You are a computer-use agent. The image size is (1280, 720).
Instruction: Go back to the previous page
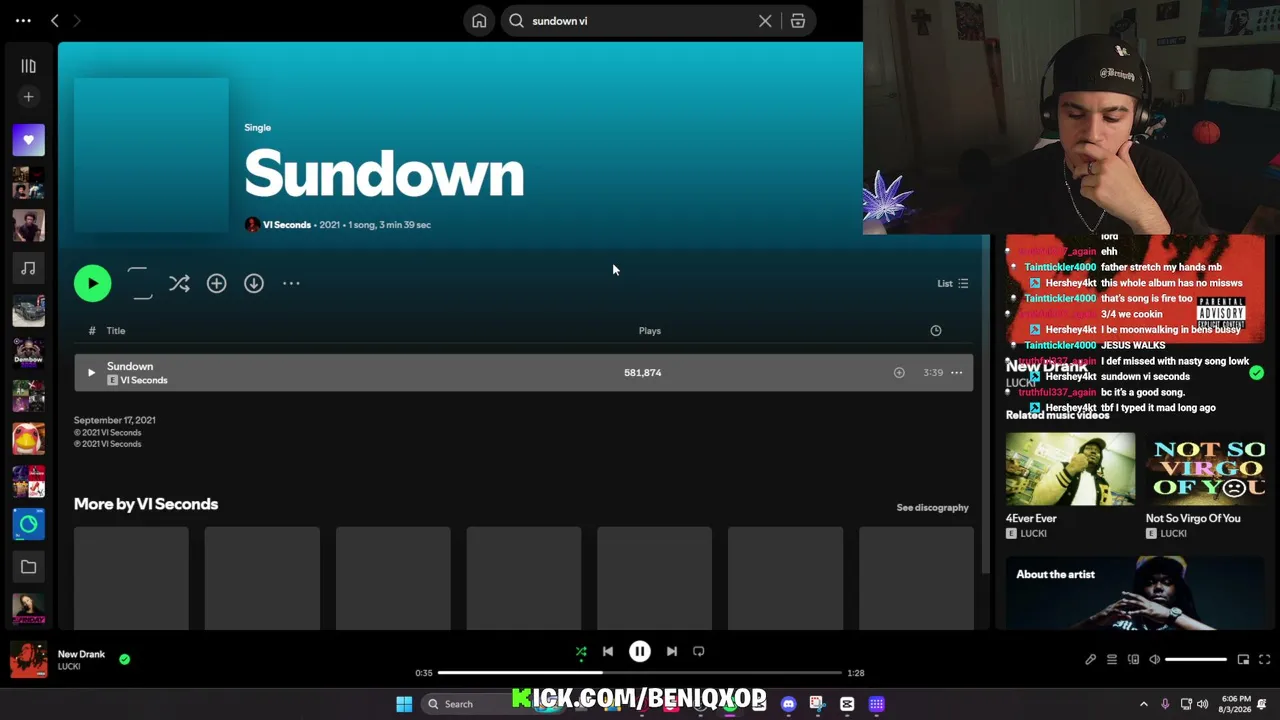coord(55,21)
